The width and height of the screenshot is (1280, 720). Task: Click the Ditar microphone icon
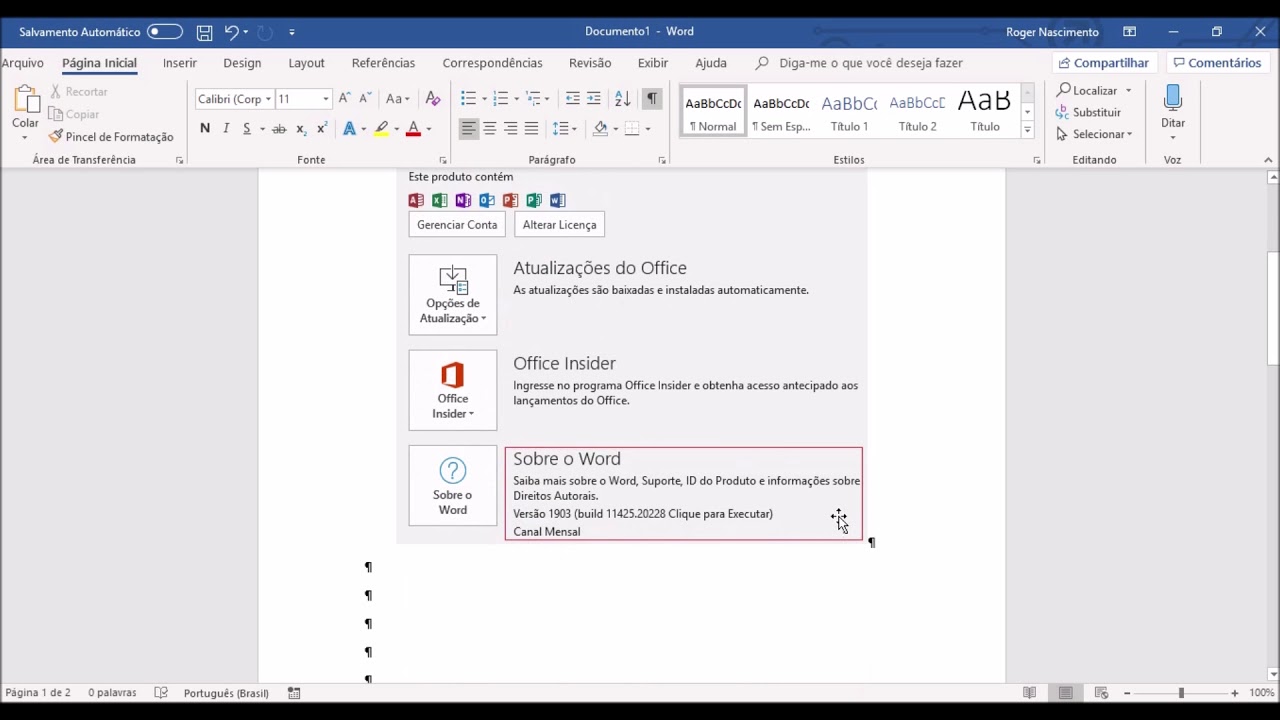click(1173, 99)
